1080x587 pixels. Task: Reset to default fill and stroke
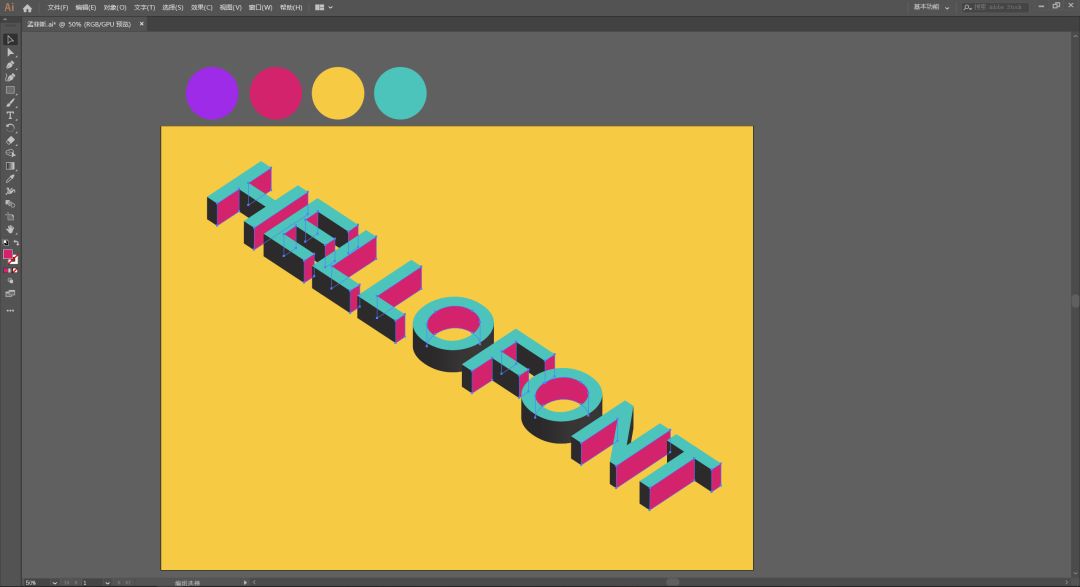(x=5, y=243)
